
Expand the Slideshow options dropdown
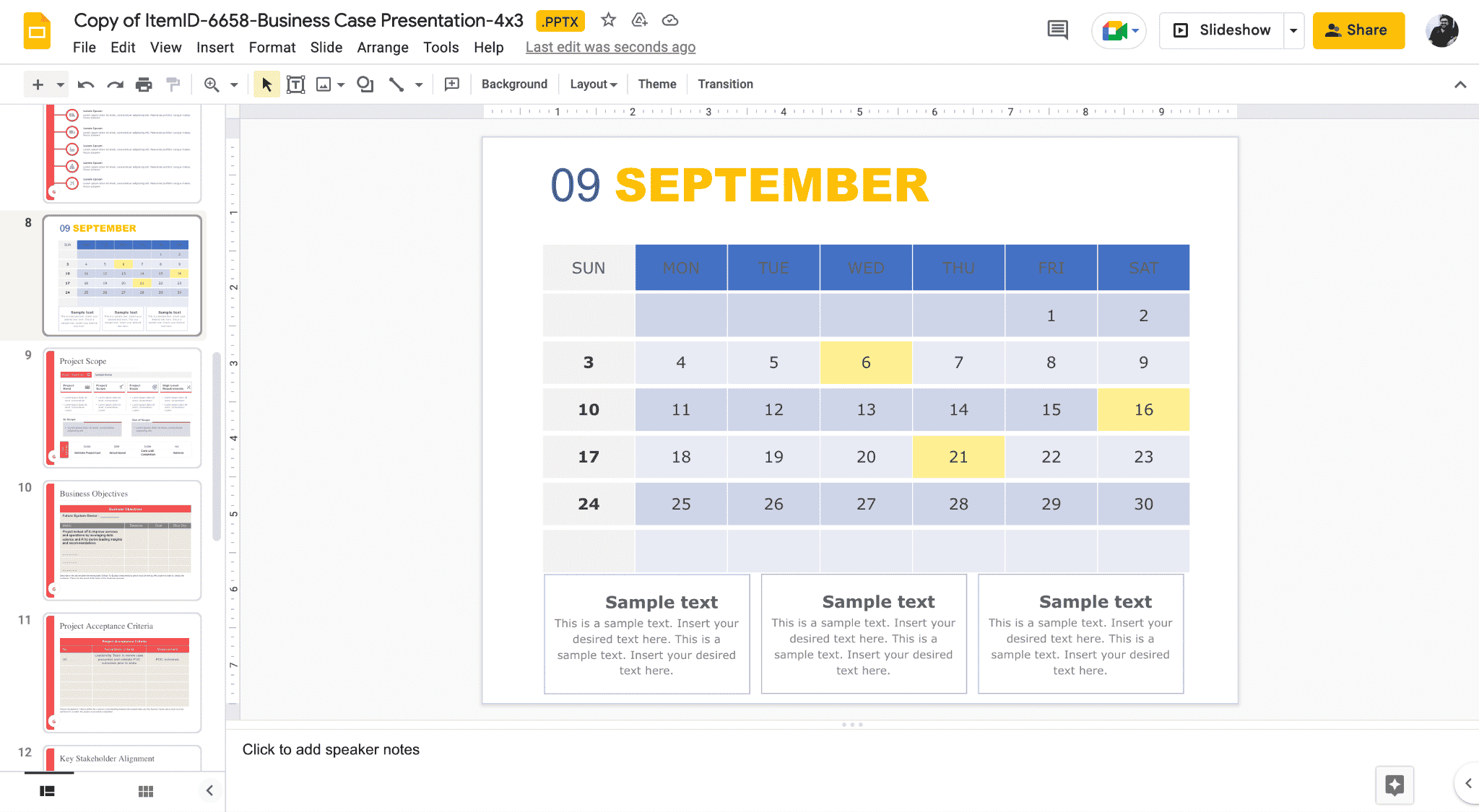point(1293,30)
